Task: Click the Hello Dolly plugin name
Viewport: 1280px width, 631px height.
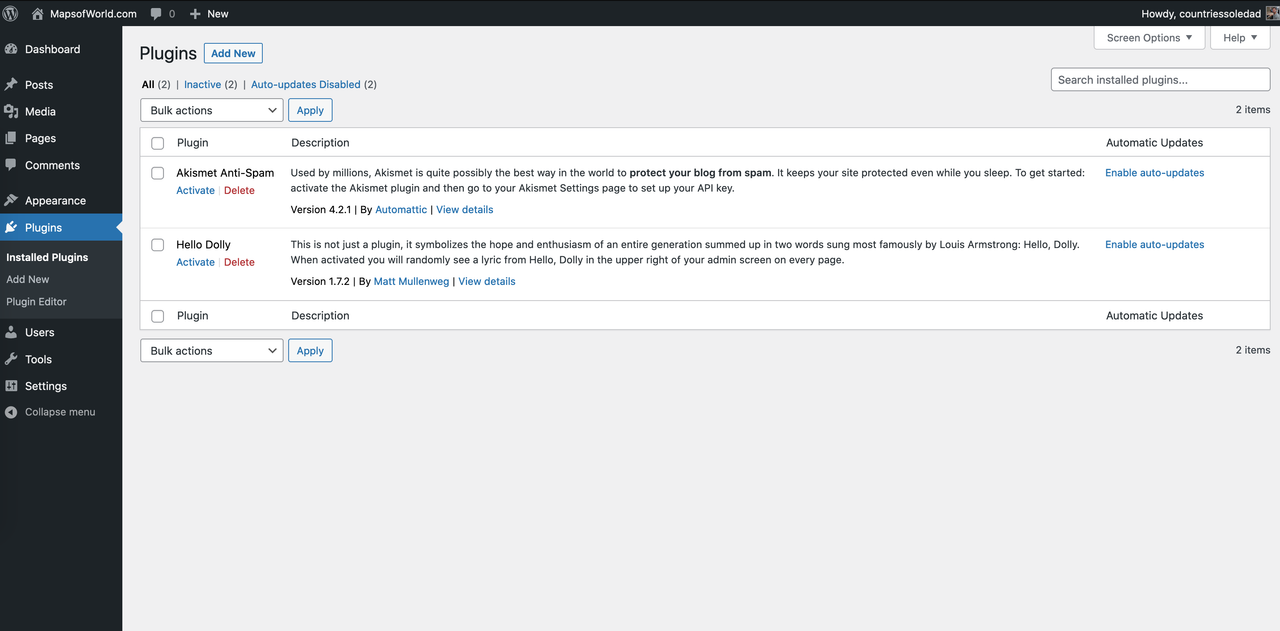Action: click(203, 244)
